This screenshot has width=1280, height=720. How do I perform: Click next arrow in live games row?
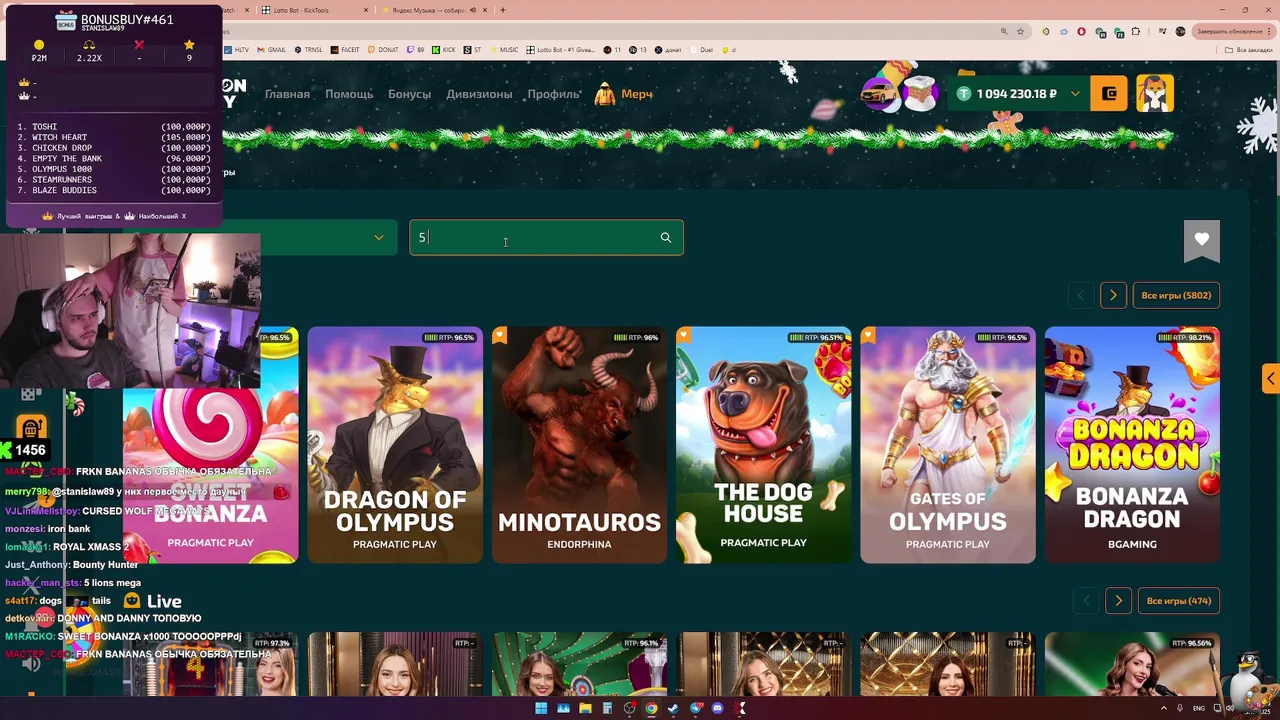[x=1118, y=601]
